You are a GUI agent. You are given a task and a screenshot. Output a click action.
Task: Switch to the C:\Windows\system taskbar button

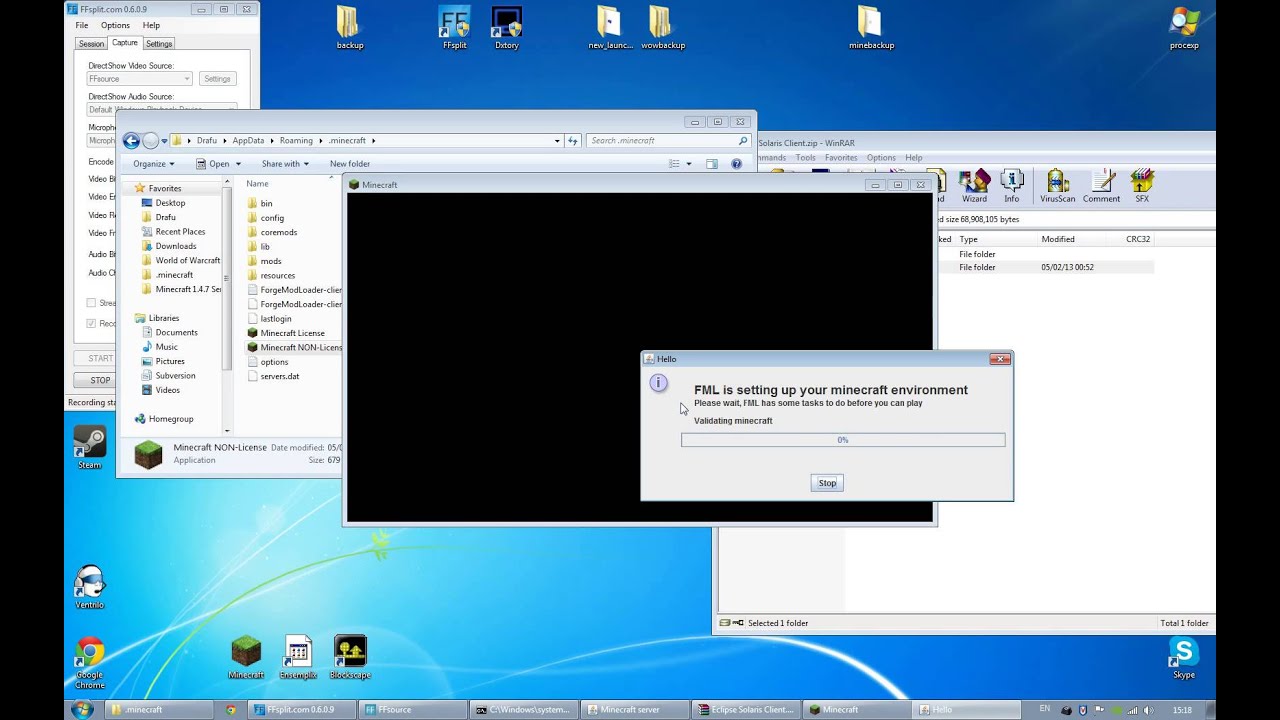[x=524, y=710]
